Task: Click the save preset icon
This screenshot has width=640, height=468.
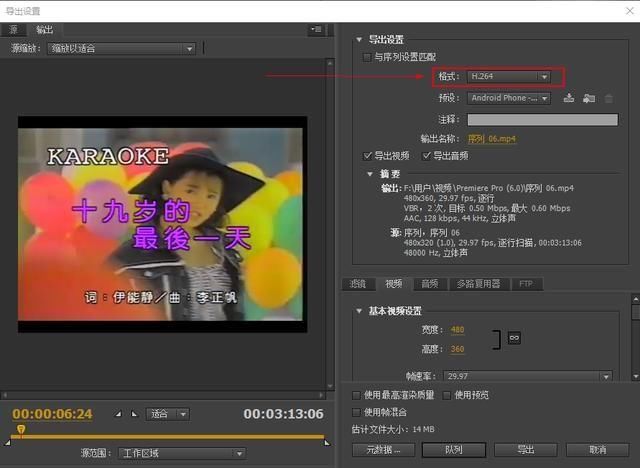Action: pos(569,98)
